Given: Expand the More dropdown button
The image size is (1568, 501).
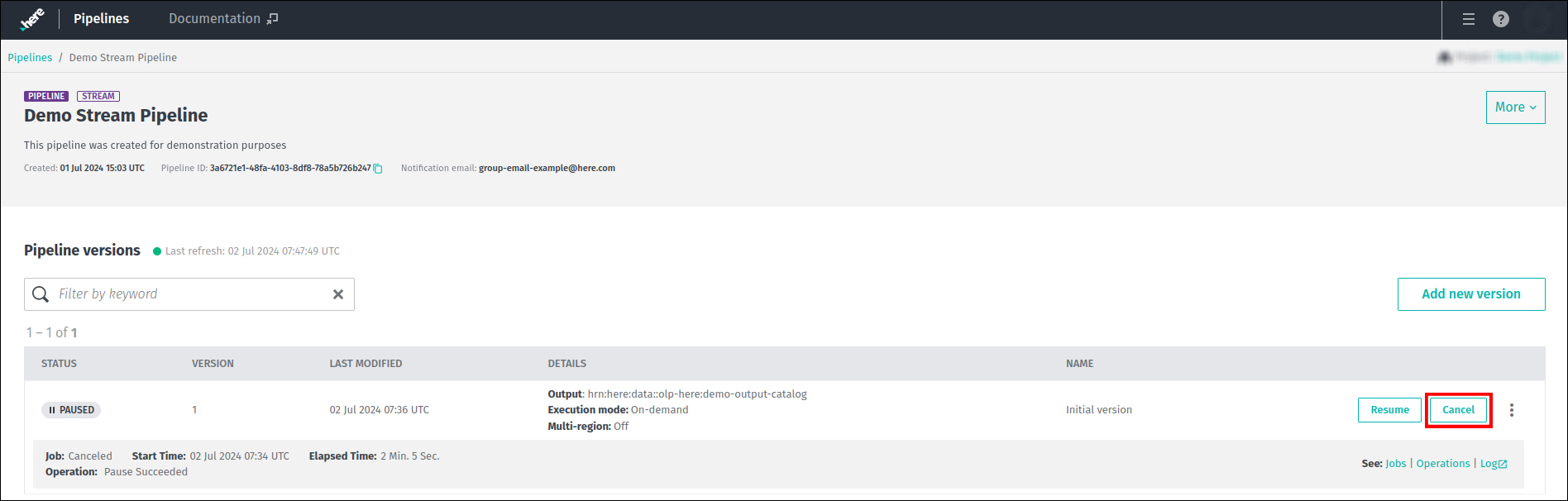Looking at the screenshot, I should tap(1516, 107).
